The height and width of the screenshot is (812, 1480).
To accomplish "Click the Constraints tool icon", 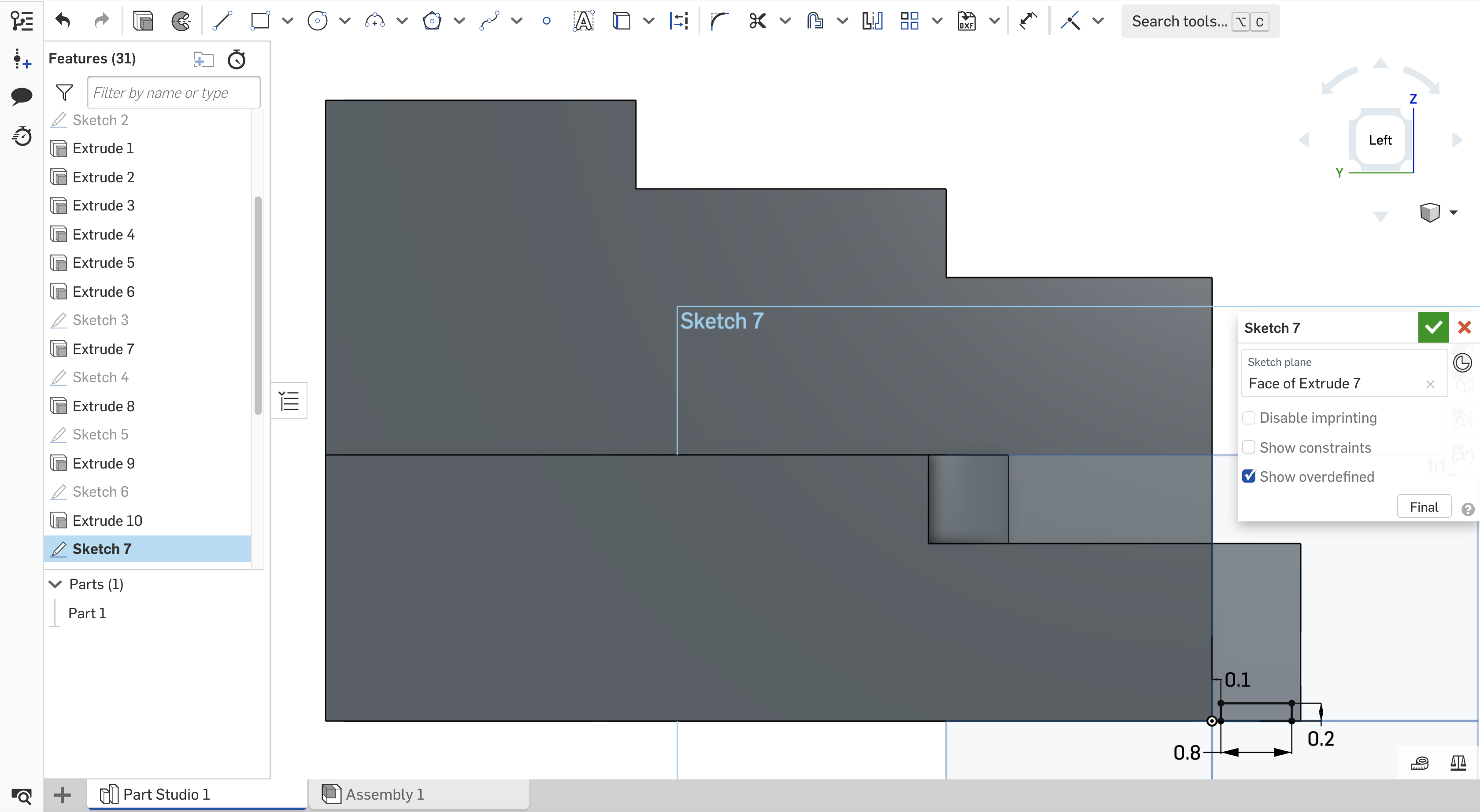I will (1069, 21).
